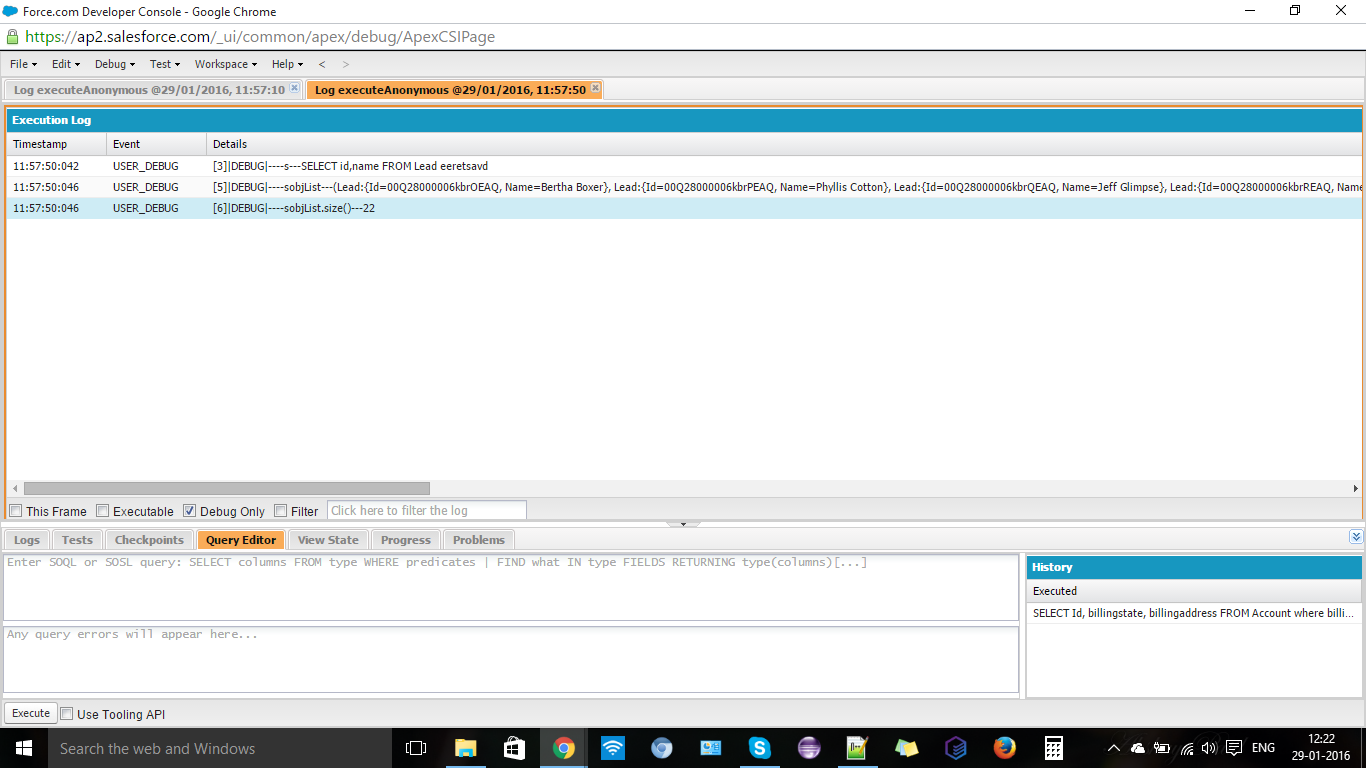Check the Use Tooling API box

pos(67,714)
